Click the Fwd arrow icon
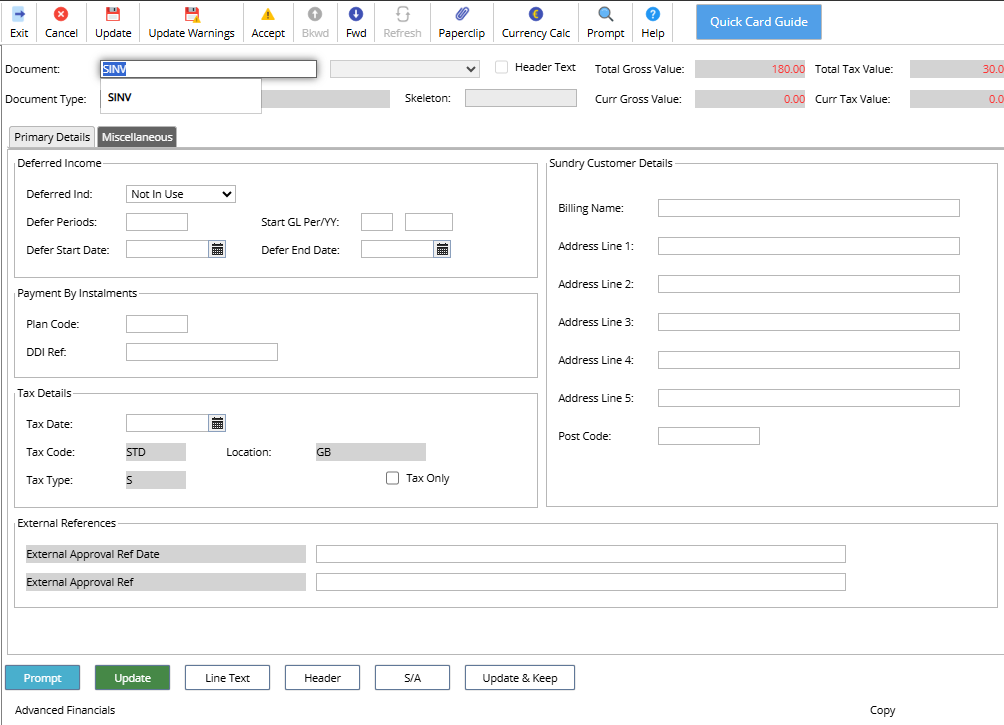The image size is (1004, 725). click(356, 14)
